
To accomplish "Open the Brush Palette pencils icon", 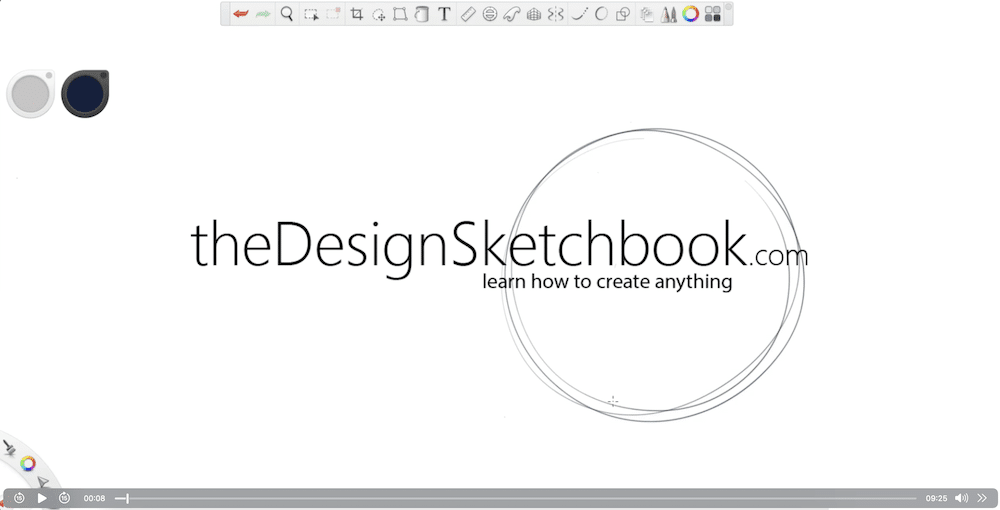I will [668, 14].
